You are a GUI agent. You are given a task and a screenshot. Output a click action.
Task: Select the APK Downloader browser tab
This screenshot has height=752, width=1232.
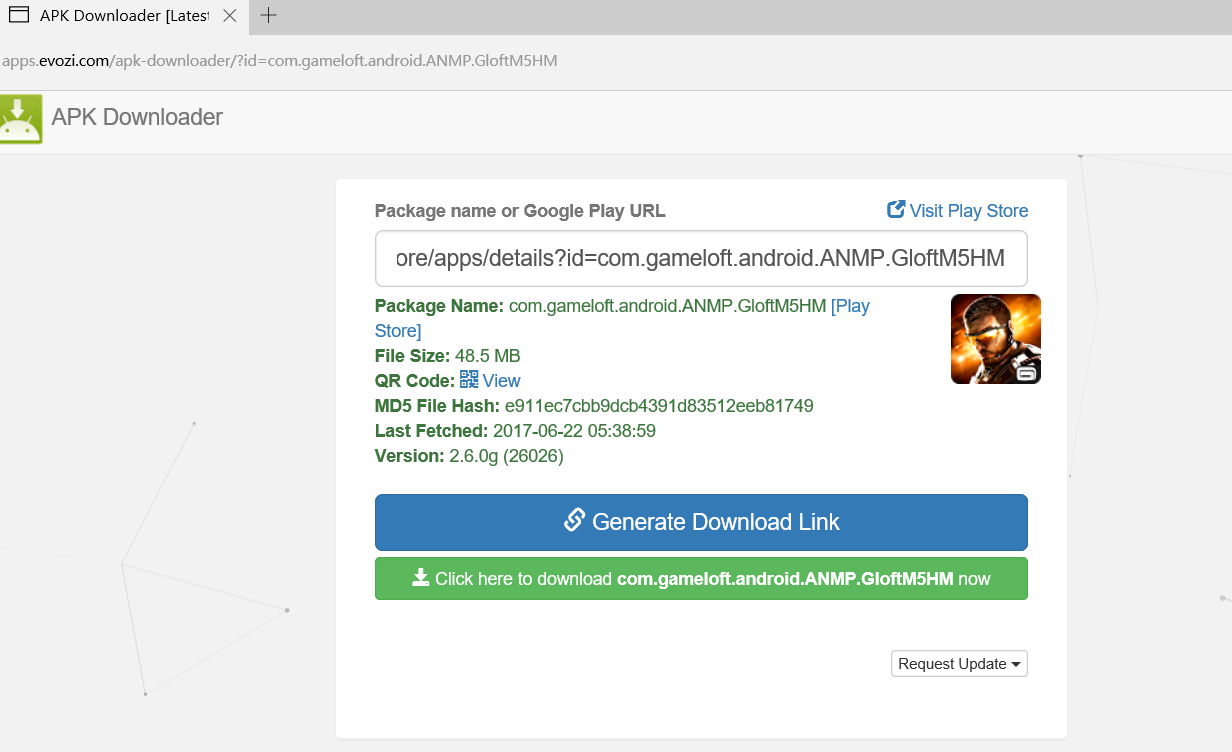[x=120, y=16]
